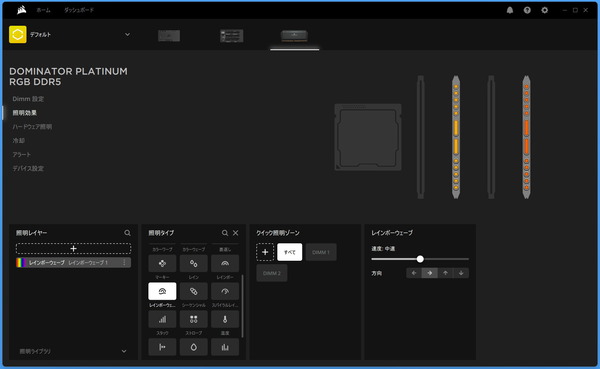The width and height of the screenshot is (600, 369).
Task: Select the orange-lit DIMM module in preview
Action: pos(527,137)
